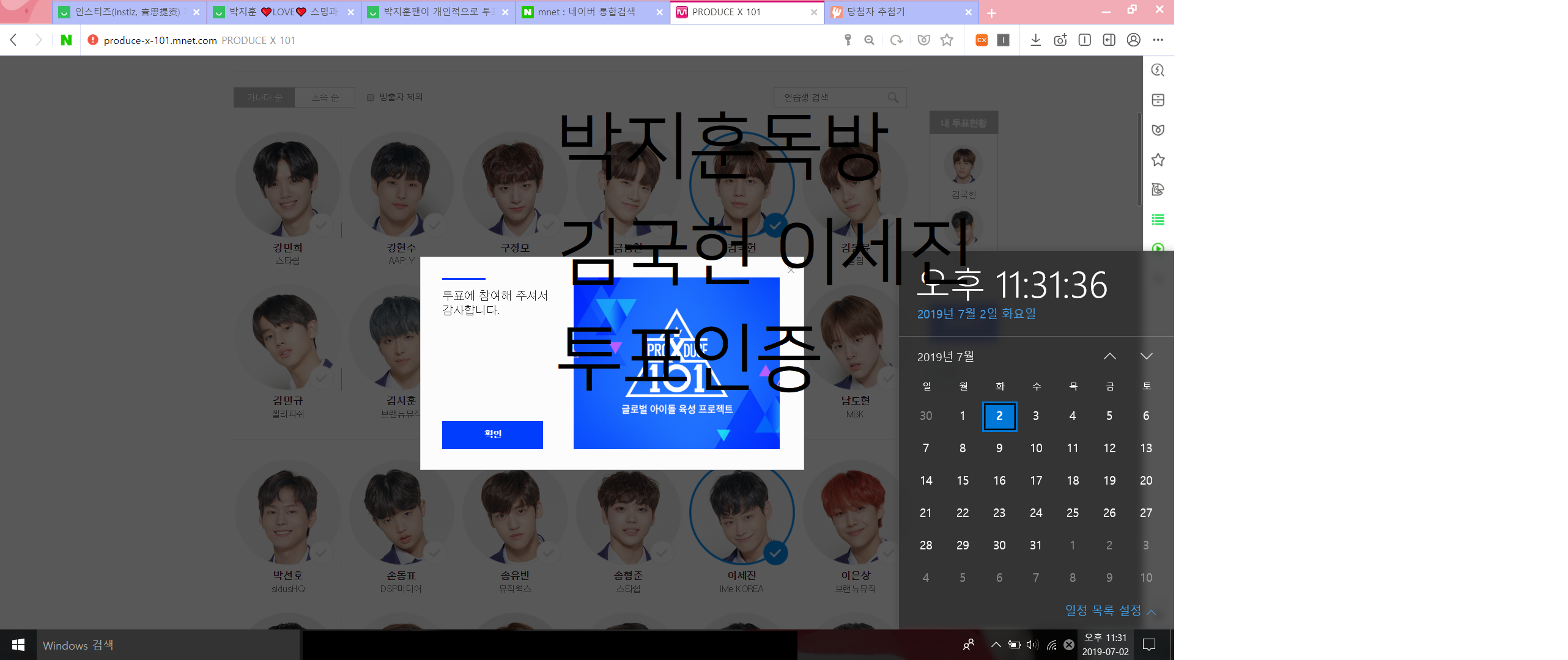Open the 내 투표현황 panel header
Image resolution: width=1568 pixels, height=660 pixels.
point(964,123)
